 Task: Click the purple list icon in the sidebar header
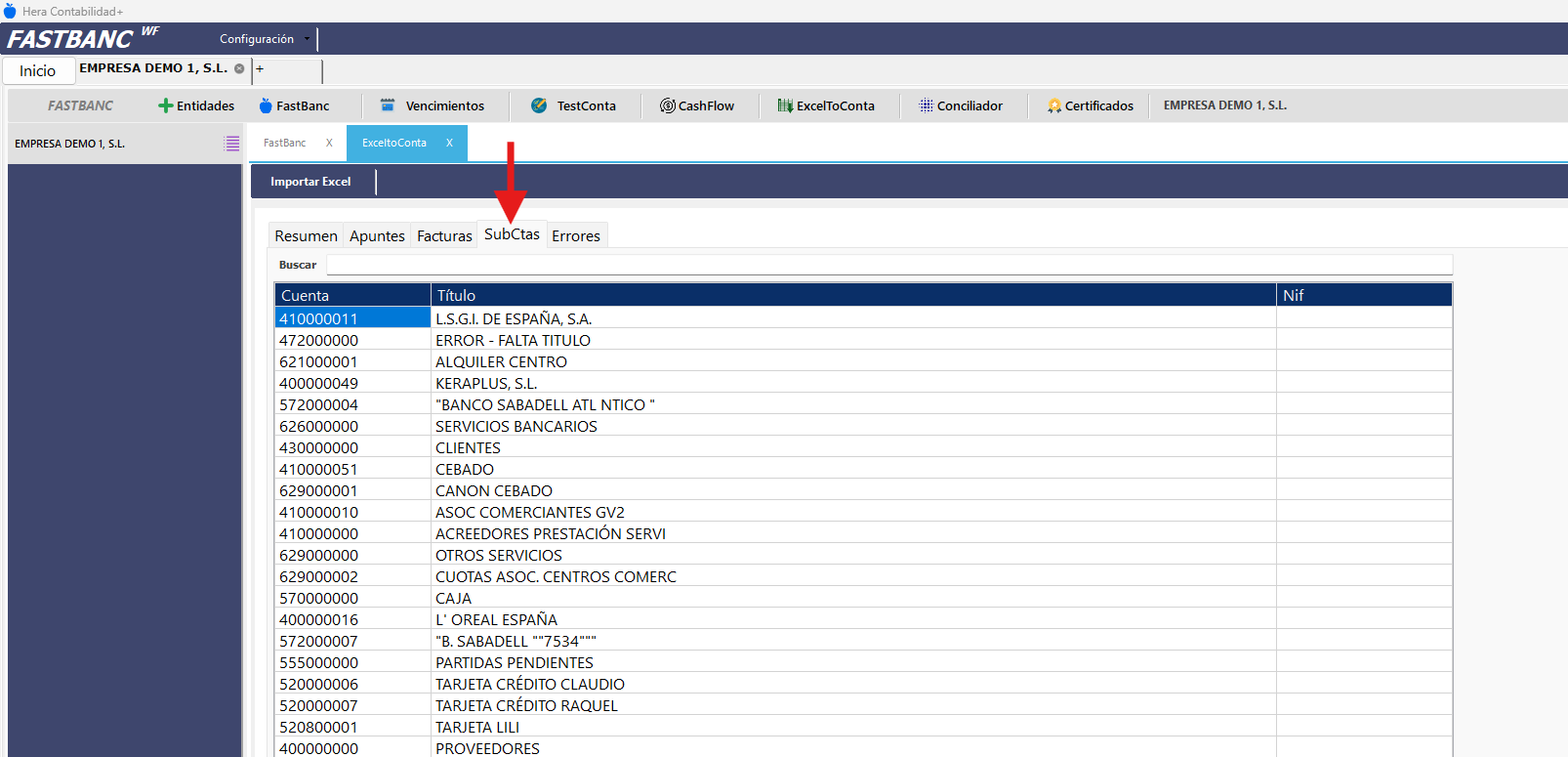[231, 144]
